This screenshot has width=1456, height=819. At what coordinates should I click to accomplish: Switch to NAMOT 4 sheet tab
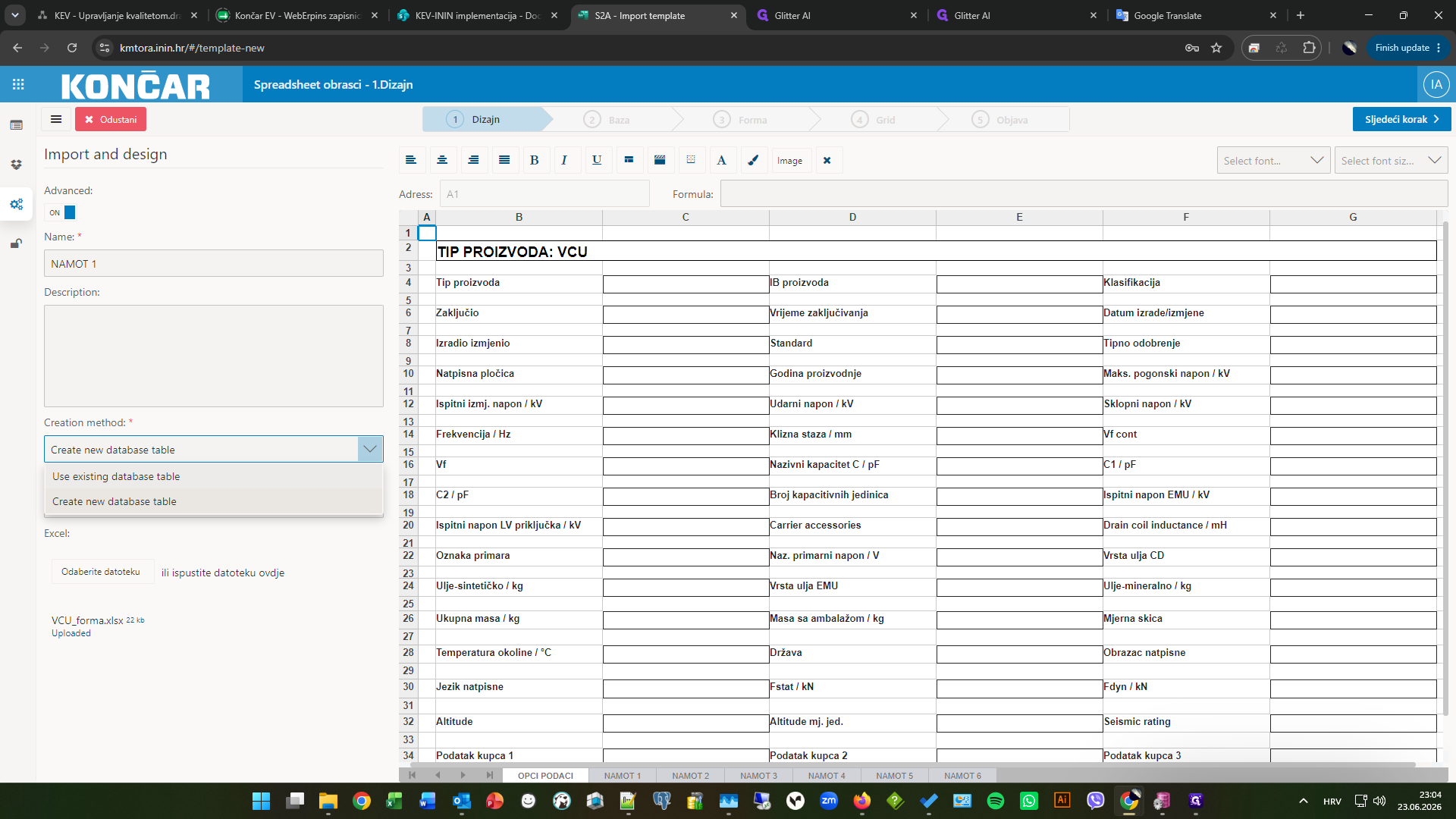[827, 776]
